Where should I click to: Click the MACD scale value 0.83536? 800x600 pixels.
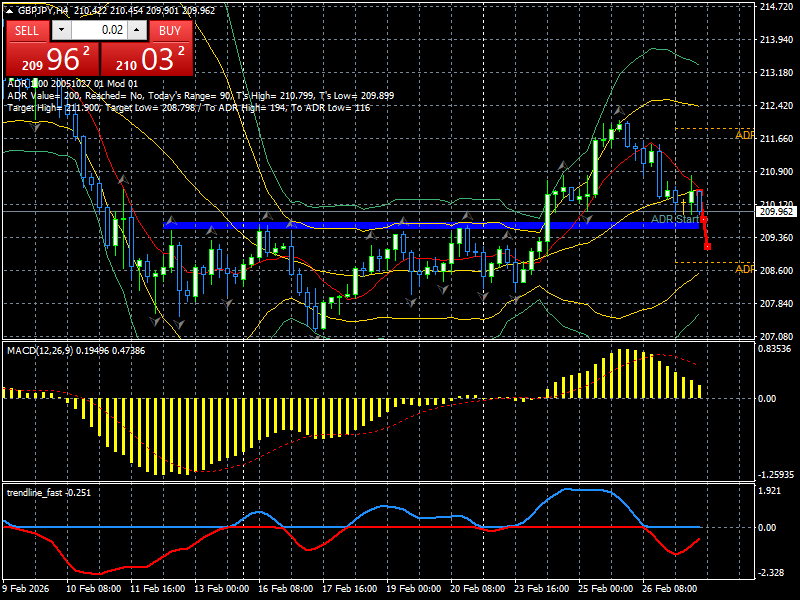(774, 349)
